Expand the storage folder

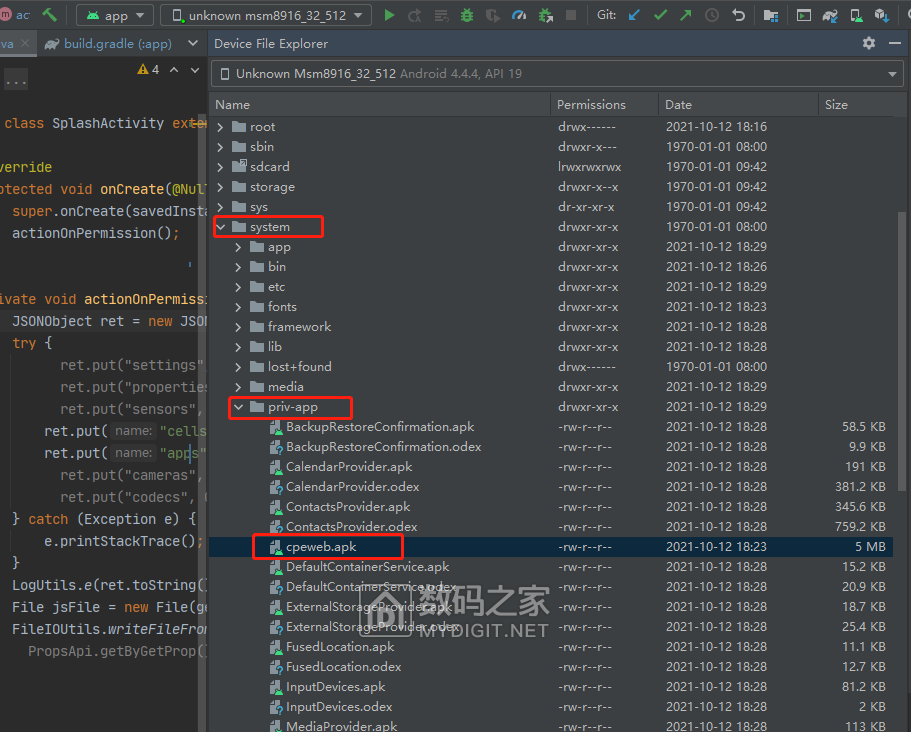220,187
